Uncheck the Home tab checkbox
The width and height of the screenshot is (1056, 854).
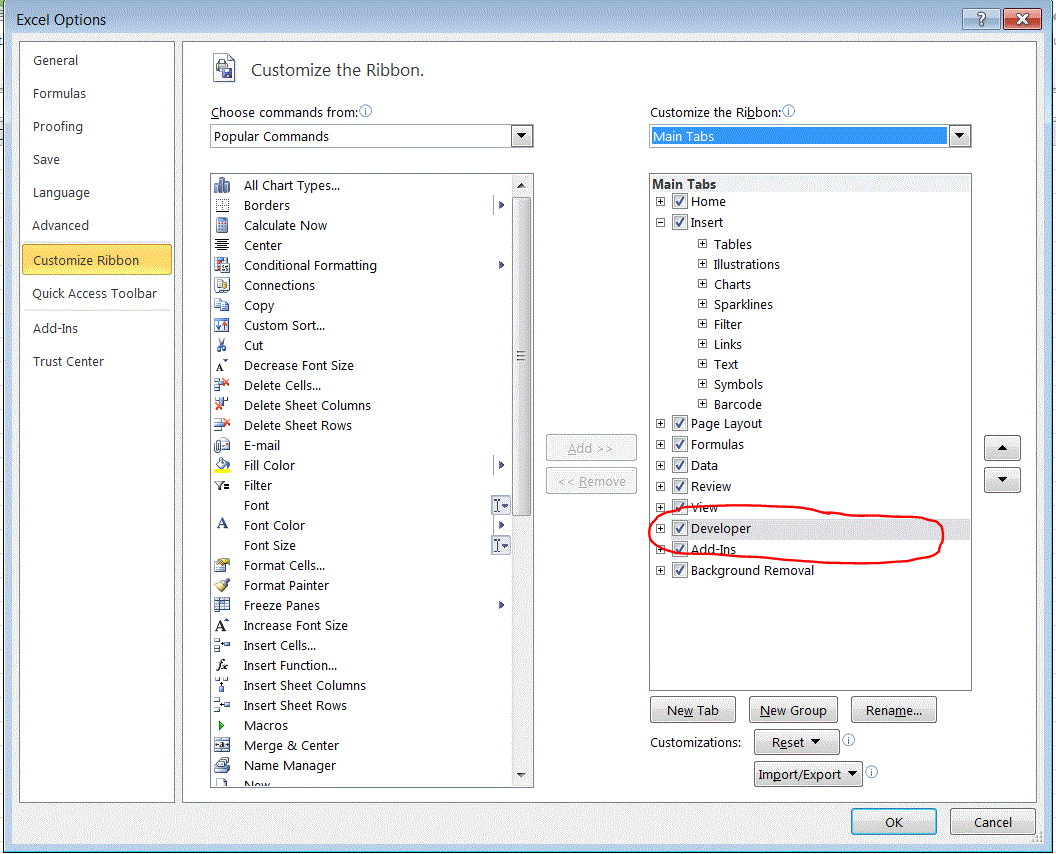pos(680,201)
